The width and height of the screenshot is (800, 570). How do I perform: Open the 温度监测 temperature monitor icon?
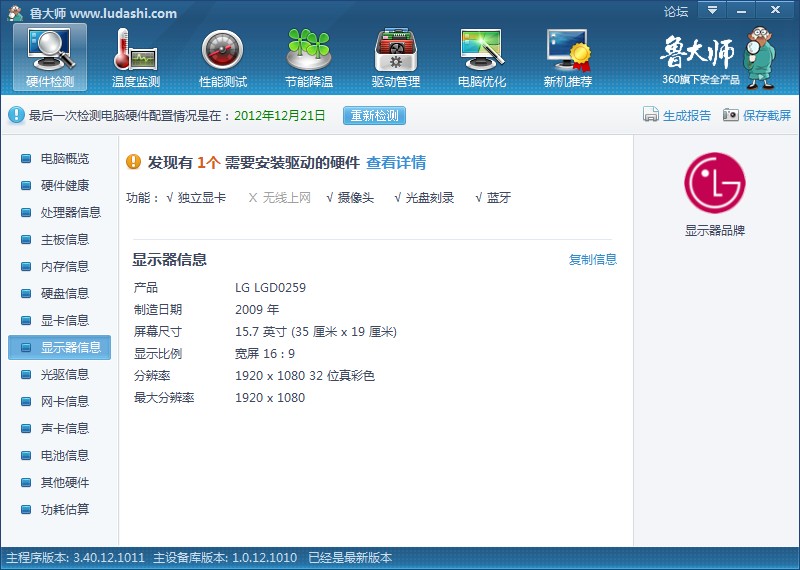[136, 49]
